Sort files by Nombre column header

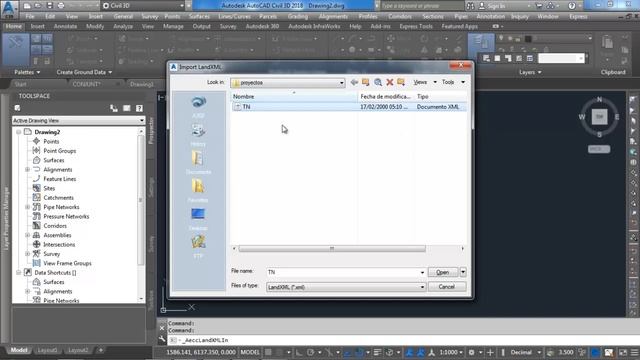(294, 96)
